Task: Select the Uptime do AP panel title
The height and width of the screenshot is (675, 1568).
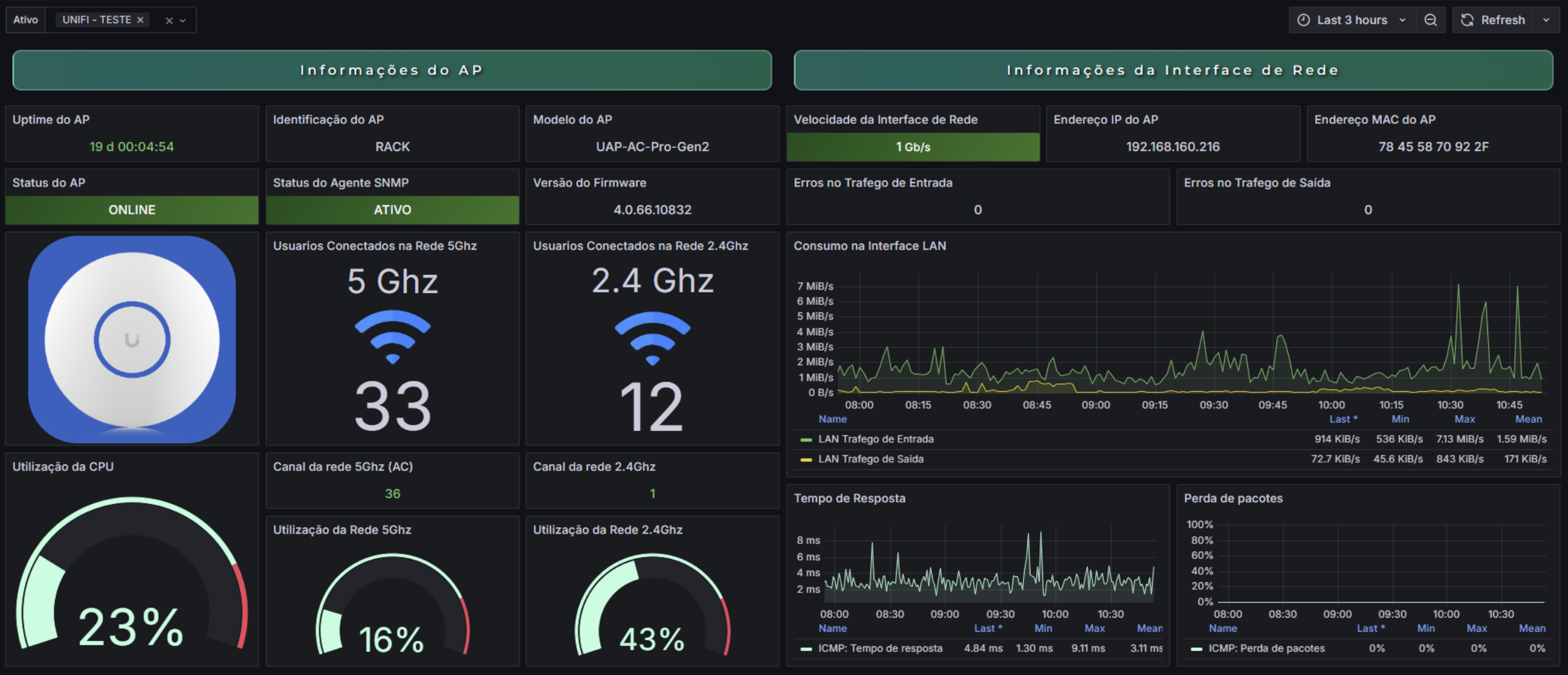Action: (x=51, y=119)
